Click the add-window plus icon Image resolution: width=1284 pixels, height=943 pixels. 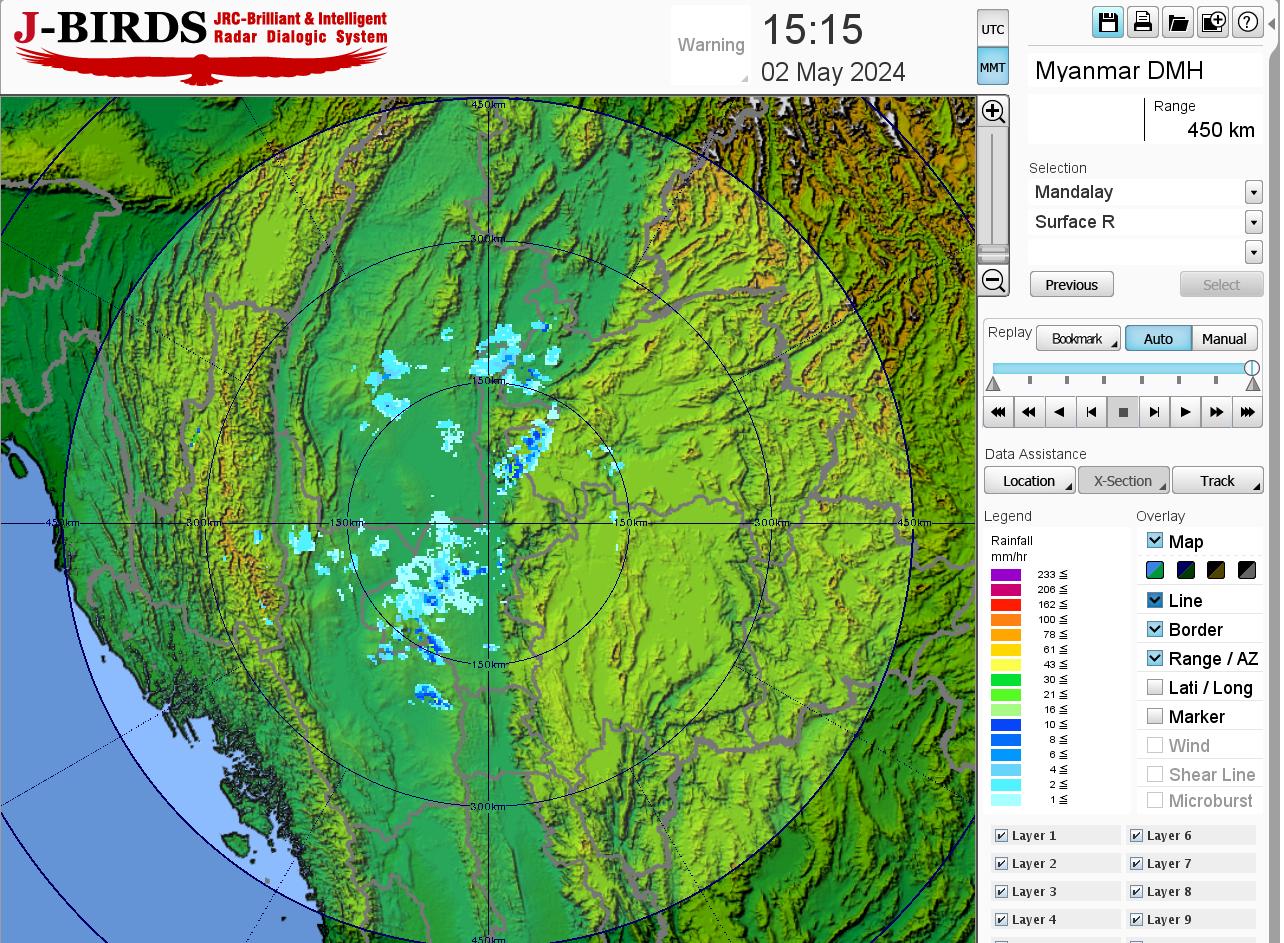click(1213, 22)
